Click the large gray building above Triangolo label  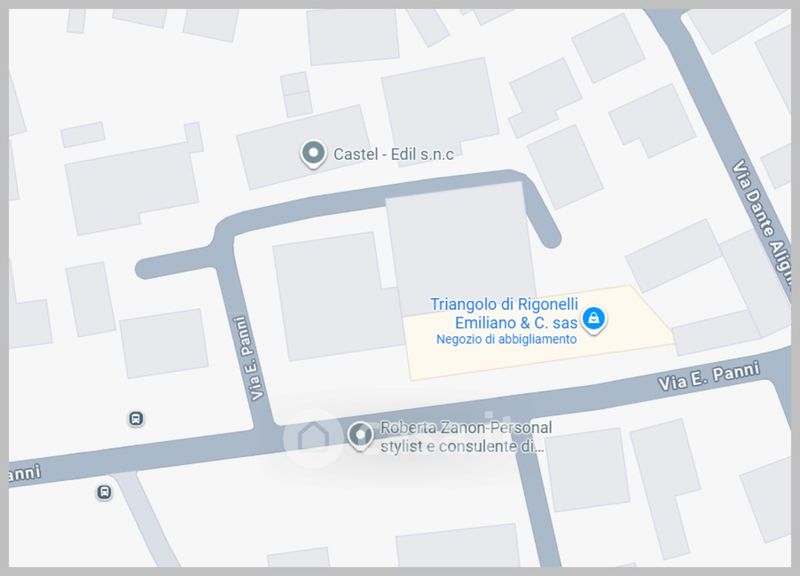tap(462, 247)
